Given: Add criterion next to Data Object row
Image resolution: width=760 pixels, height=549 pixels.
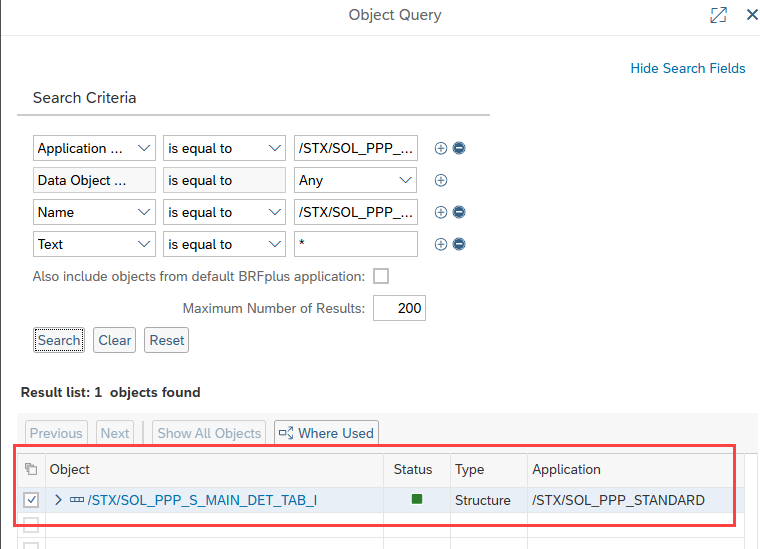Looking at the screenshot, I should pos(441,180).
